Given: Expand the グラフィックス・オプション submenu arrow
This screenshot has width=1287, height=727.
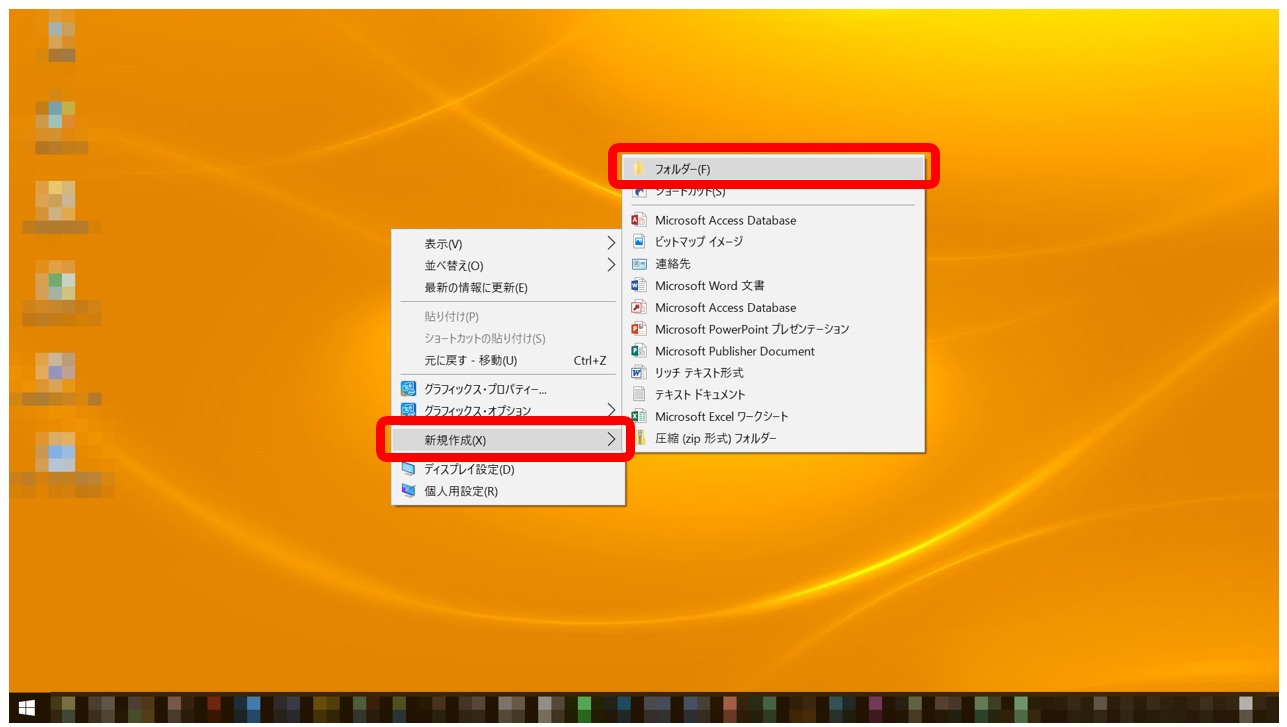Looking at the screenshot, I should coord(611,410).
